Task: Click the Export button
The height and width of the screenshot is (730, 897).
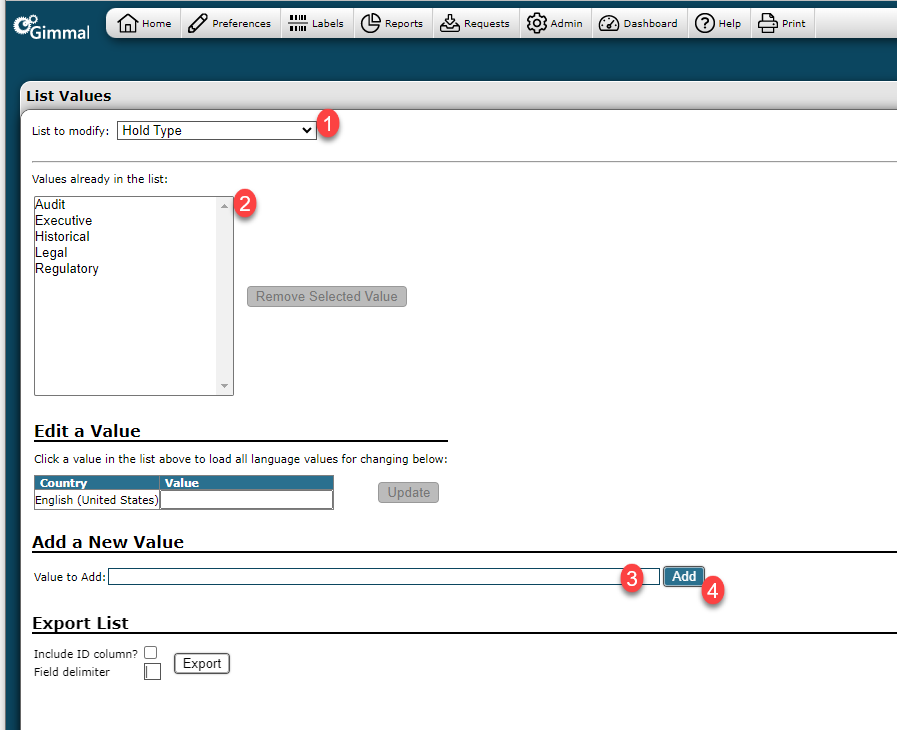Action: coord(202,664)
